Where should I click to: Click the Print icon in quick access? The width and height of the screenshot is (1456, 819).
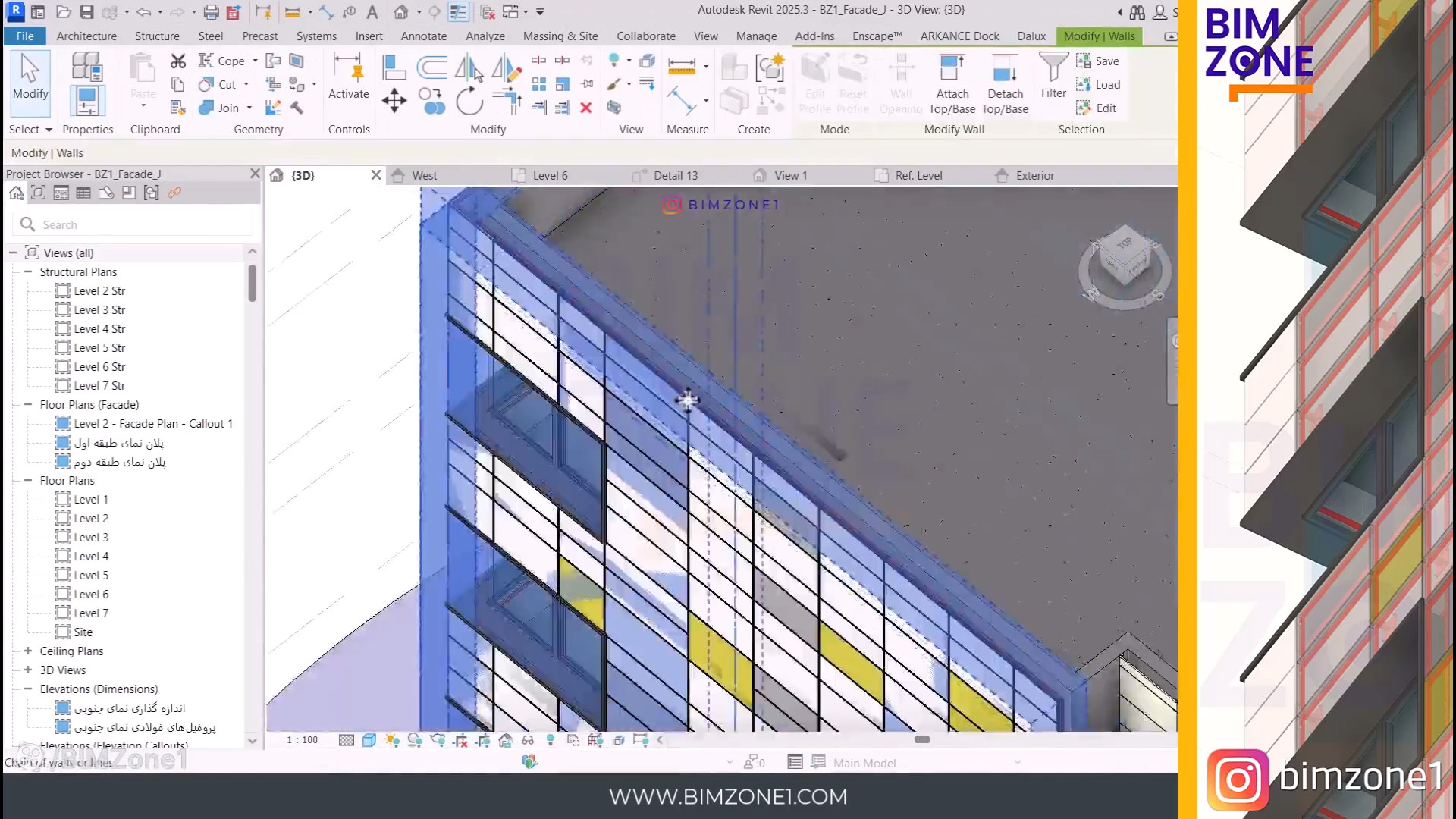coord(211,11)
